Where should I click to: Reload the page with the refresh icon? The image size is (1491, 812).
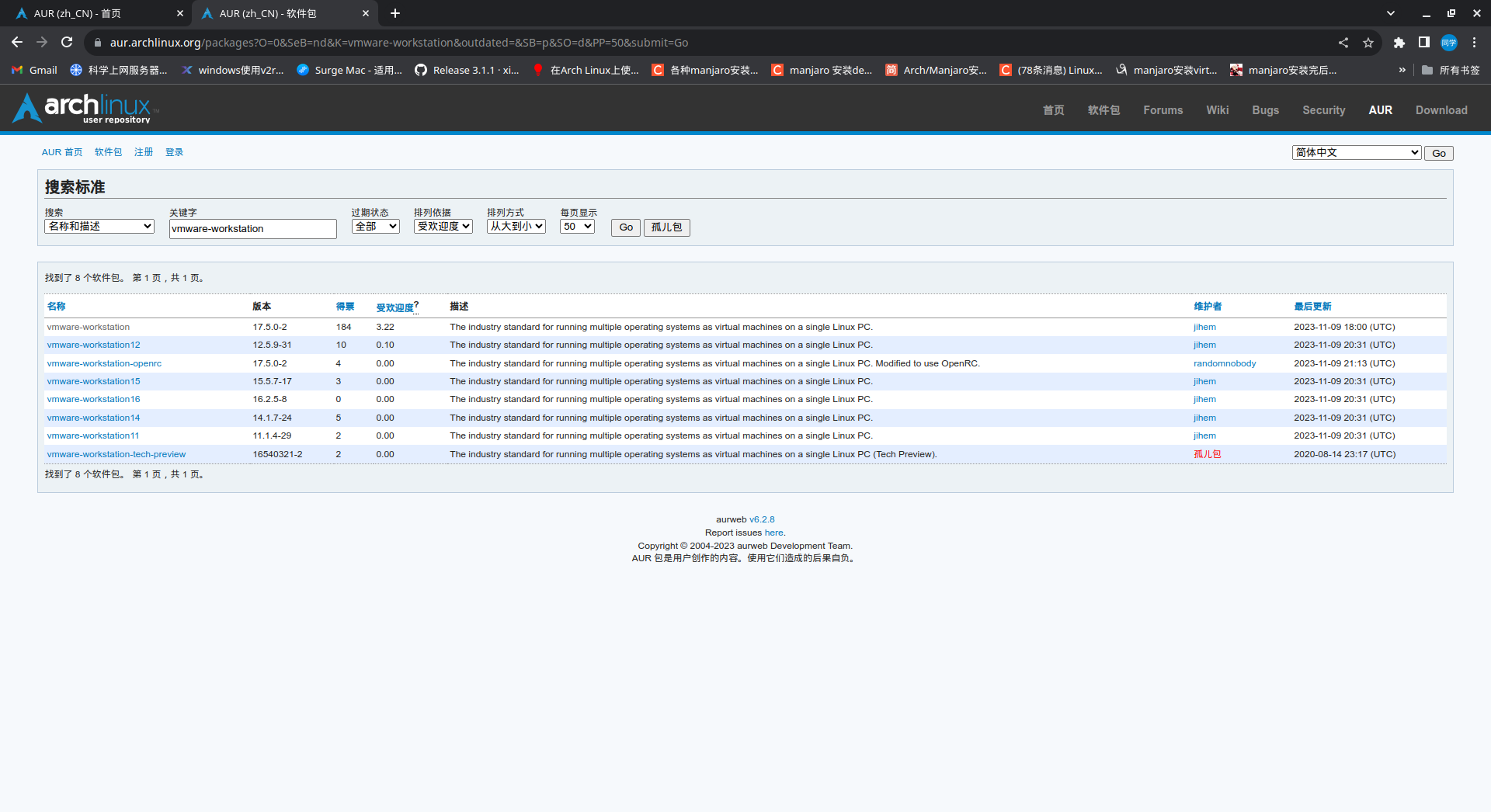(x=67, y=43)
